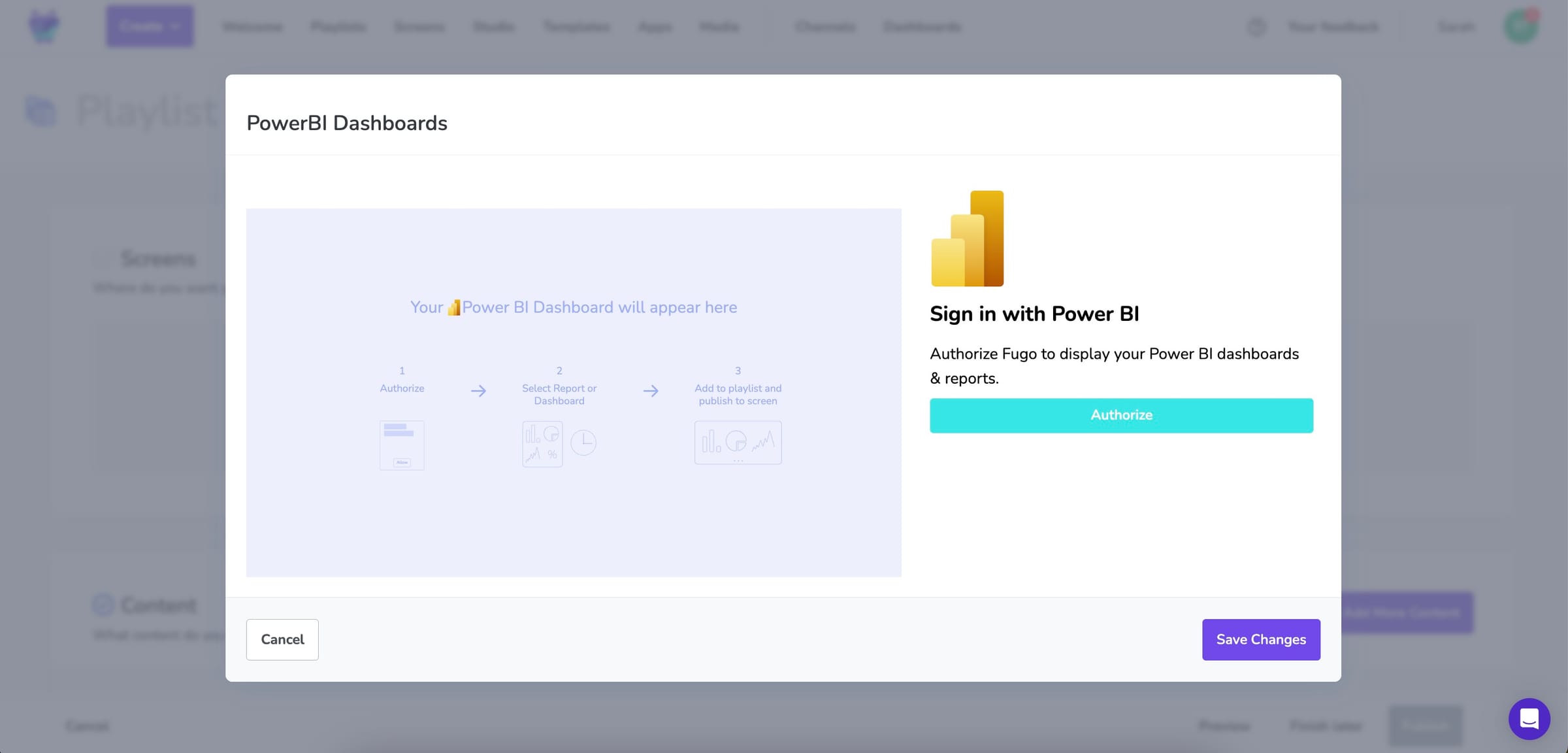Viewport: 1568px width, 753px height.
Task: Click the dashboard preview placeholder area
Action: click(574, 393)
